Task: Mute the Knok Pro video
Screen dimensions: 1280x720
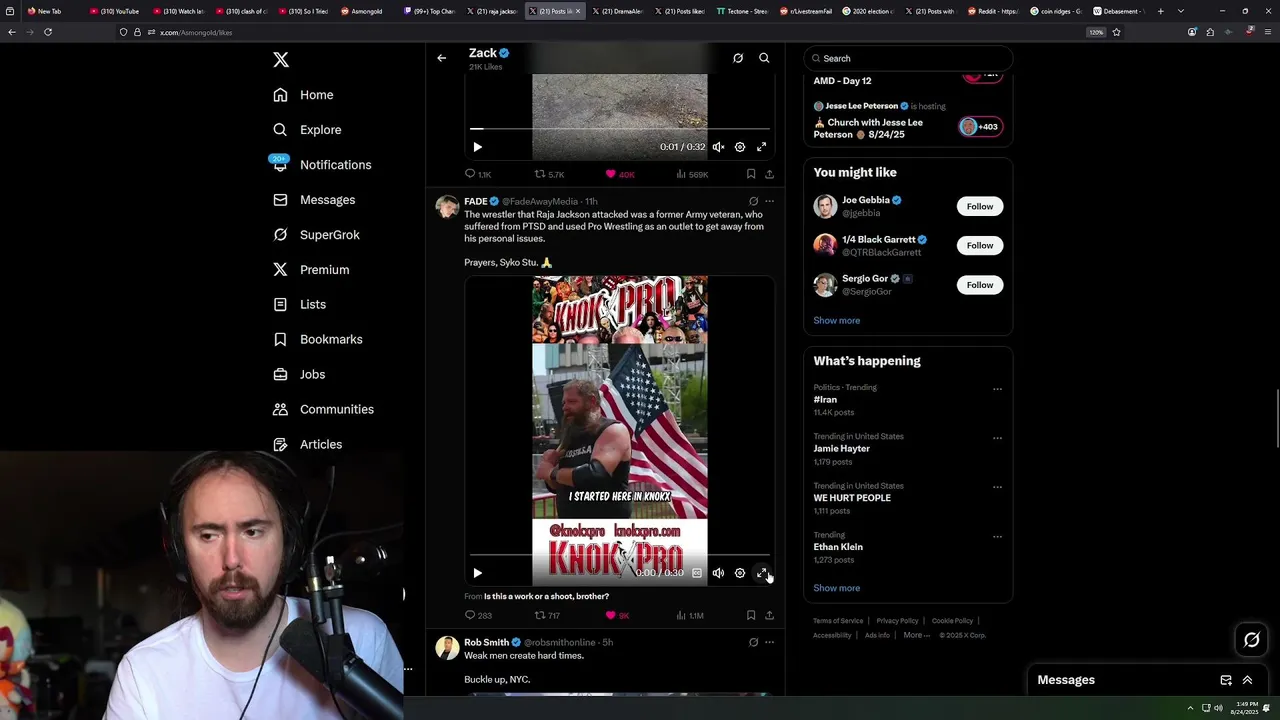Action: tap(718, 573)
